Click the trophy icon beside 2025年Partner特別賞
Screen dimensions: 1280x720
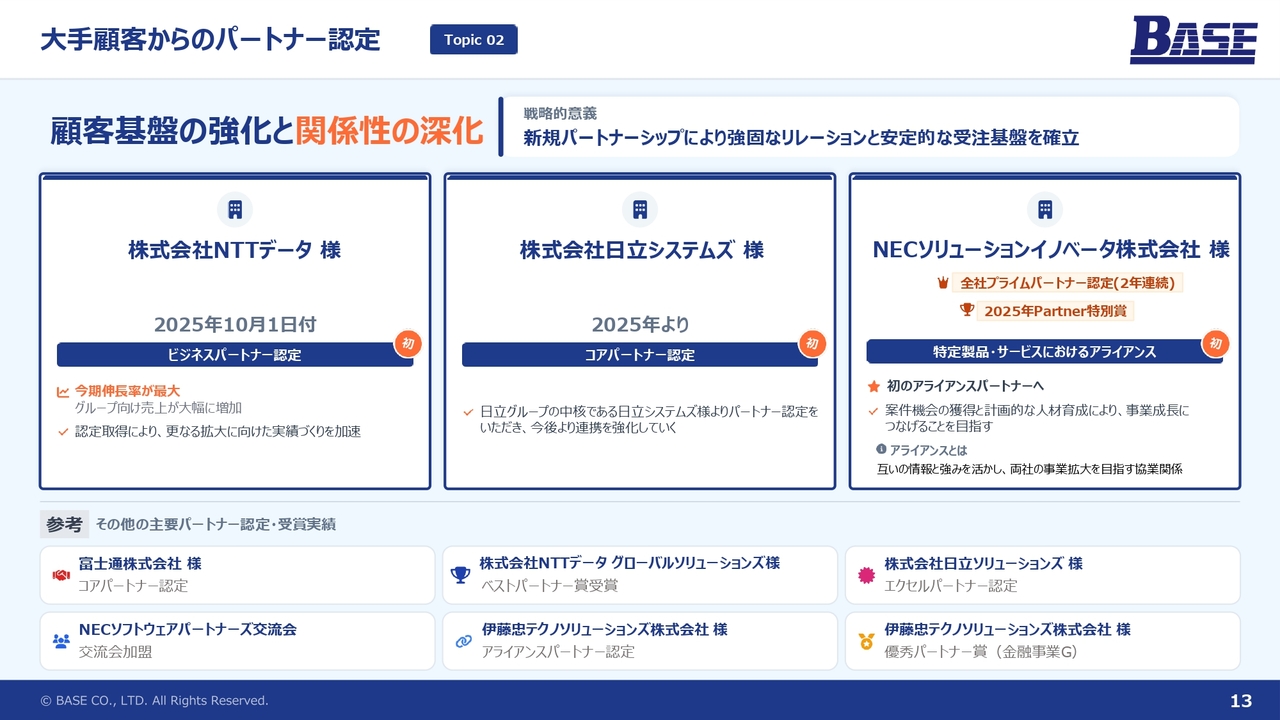point(966,310)
